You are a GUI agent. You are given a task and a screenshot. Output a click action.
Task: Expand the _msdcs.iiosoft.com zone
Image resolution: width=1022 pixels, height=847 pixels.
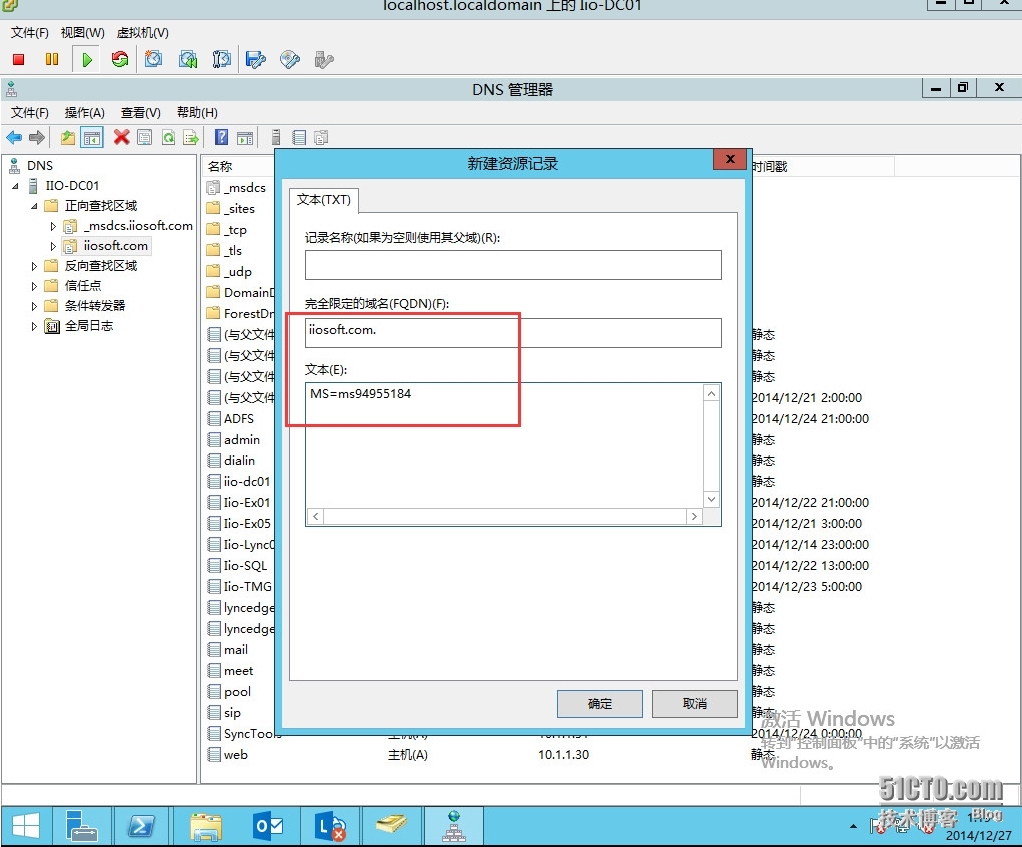pos(53,226)
